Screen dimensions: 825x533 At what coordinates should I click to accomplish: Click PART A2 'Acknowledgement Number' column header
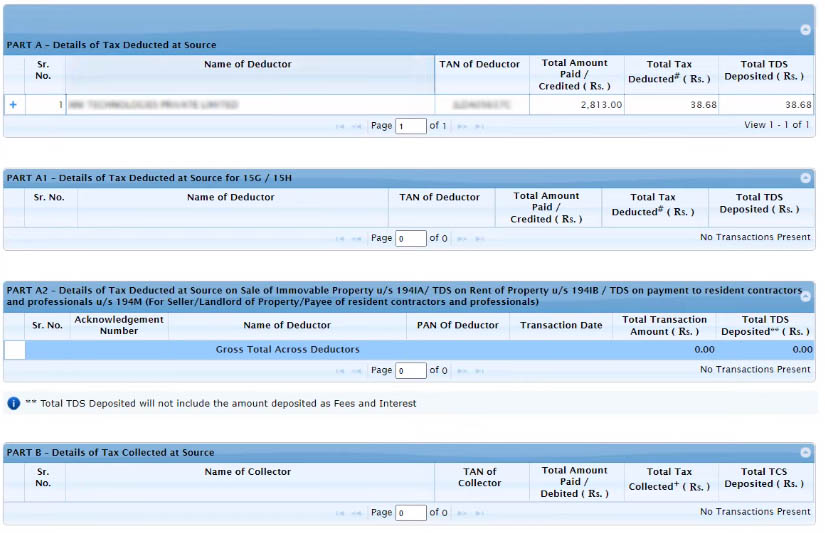coord(119,326)
